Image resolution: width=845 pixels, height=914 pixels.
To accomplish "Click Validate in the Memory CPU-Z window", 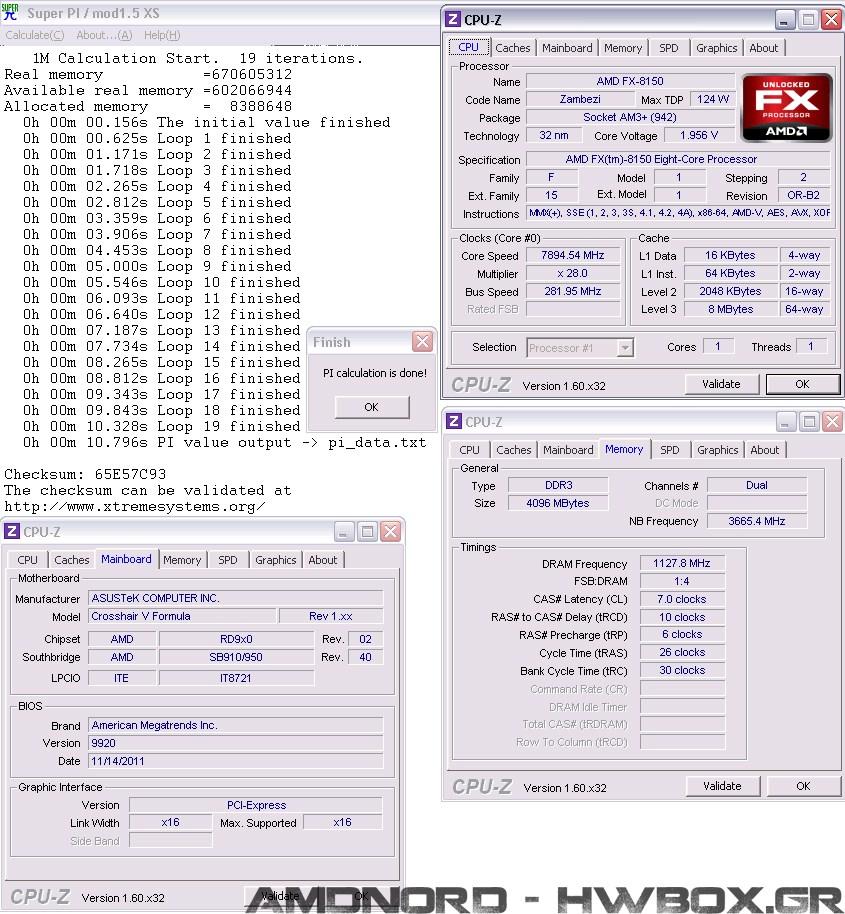I will (x=723, y=786).
